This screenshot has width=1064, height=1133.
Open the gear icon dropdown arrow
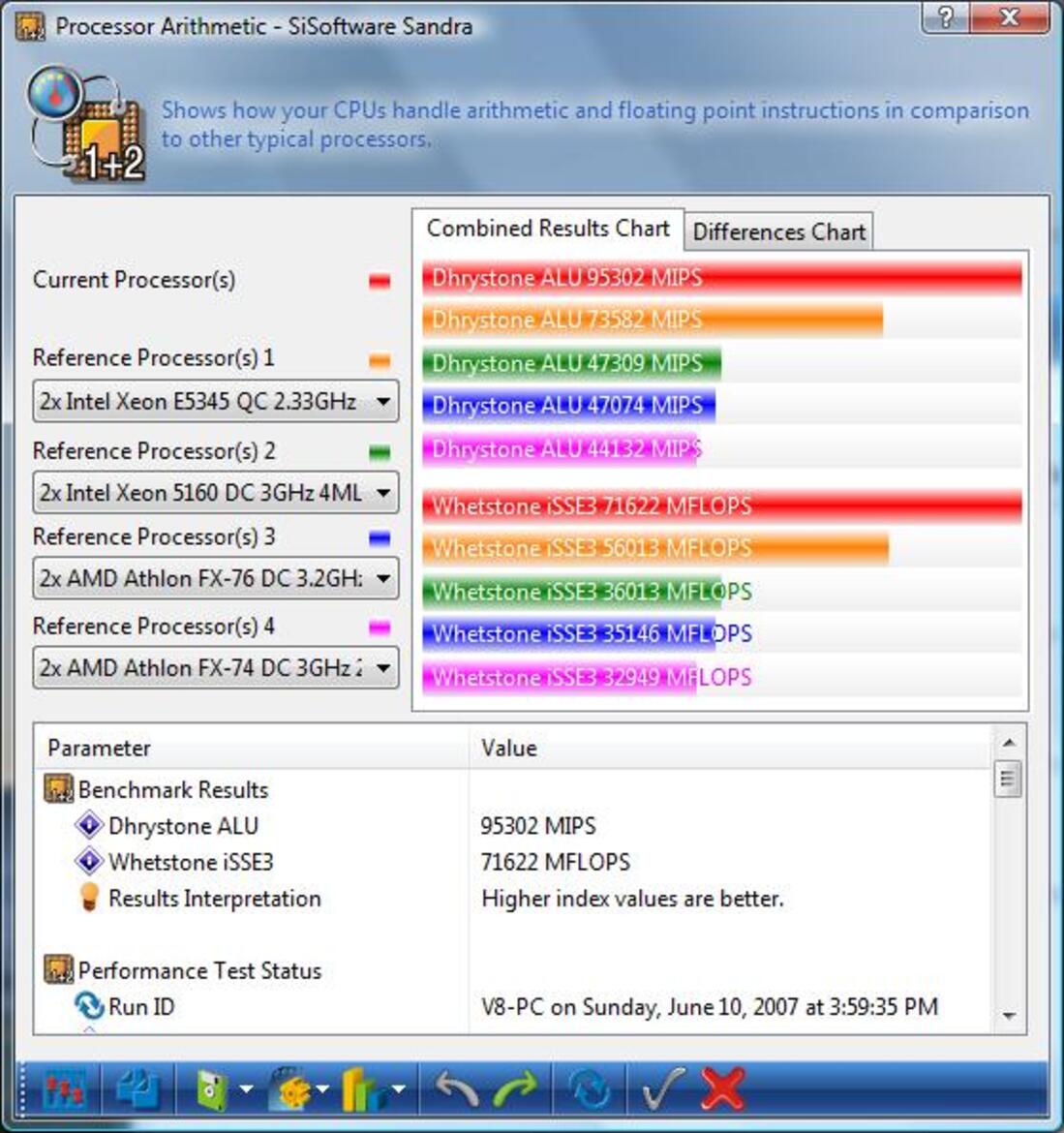322,1088
